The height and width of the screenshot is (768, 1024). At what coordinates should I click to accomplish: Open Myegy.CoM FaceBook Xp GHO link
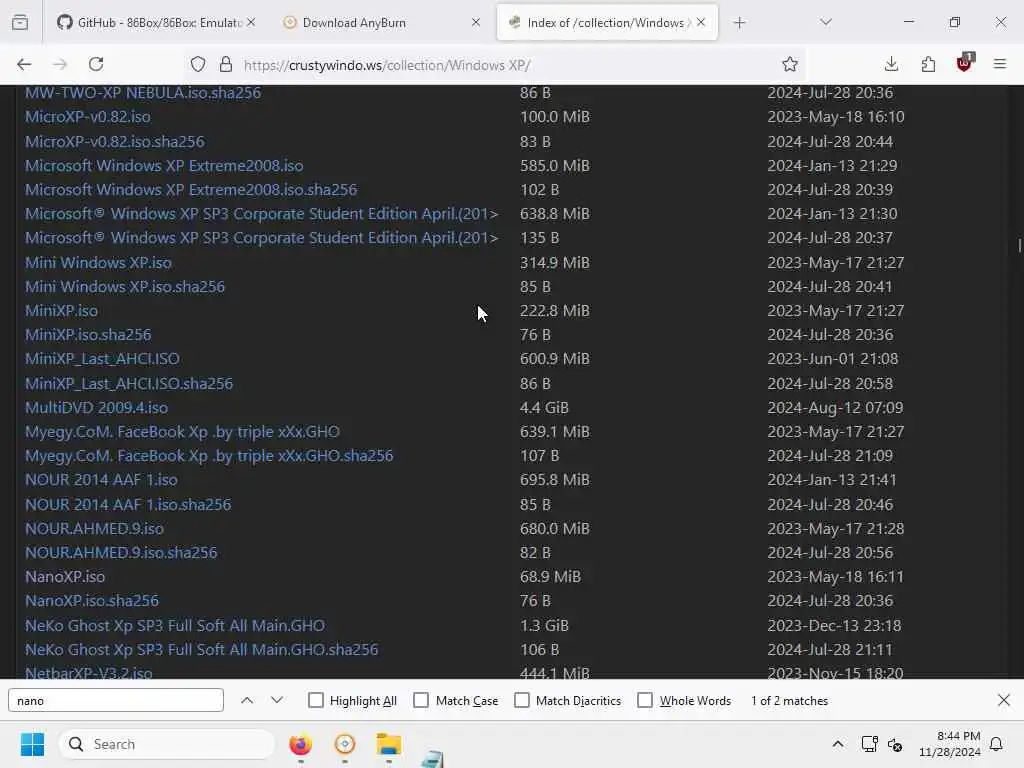(182, 432)
